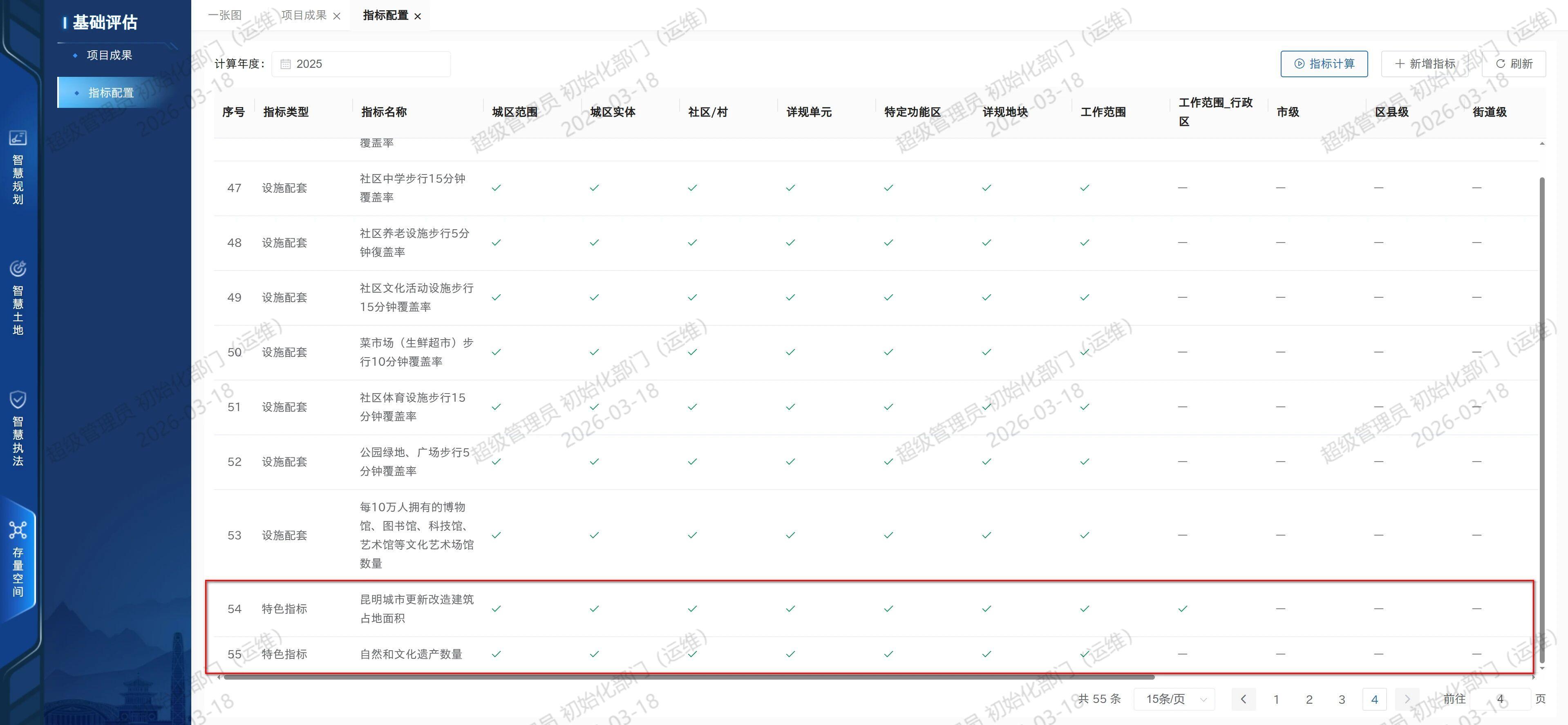Switch to the 一张图 tab
The width and height of the screenshot is (1568, 725).
pyautogui.click(x=225, y=15)
